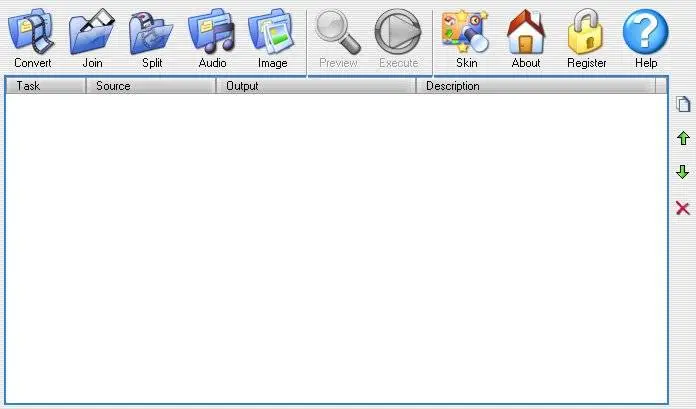Click the Description column header
Viewport: 696px width, 409px height.
tap(536, 86)
